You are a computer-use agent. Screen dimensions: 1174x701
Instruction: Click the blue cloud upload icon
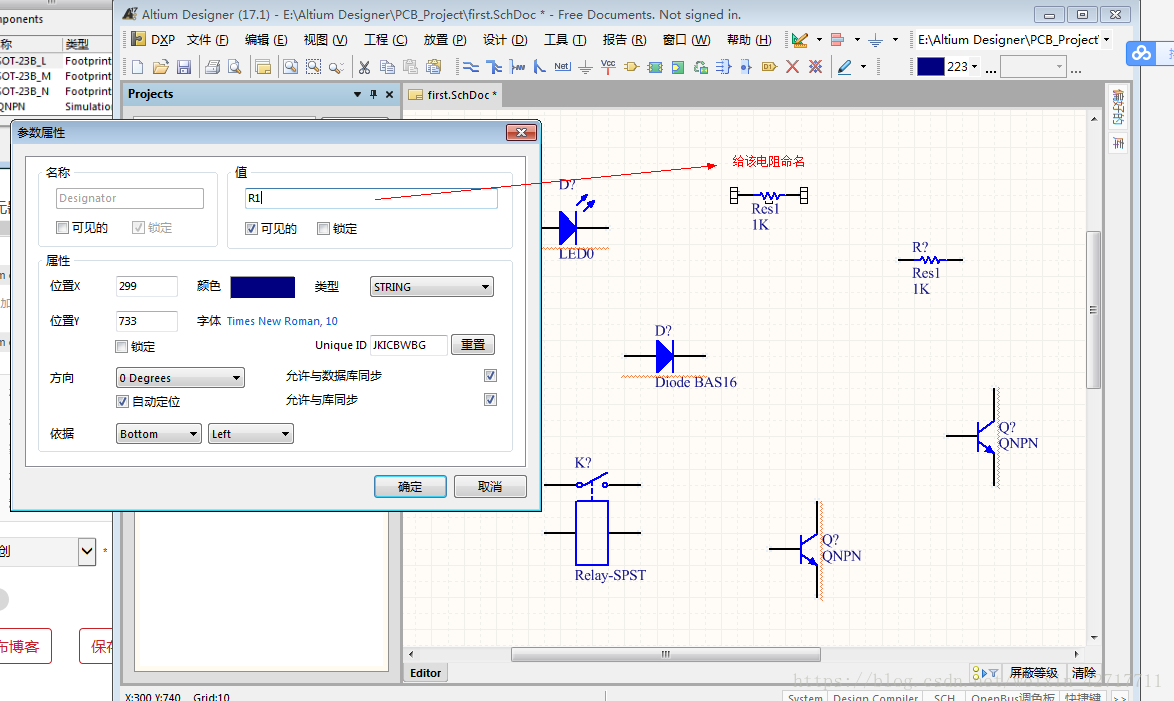pyautogui.click(x=1141, y=53)
